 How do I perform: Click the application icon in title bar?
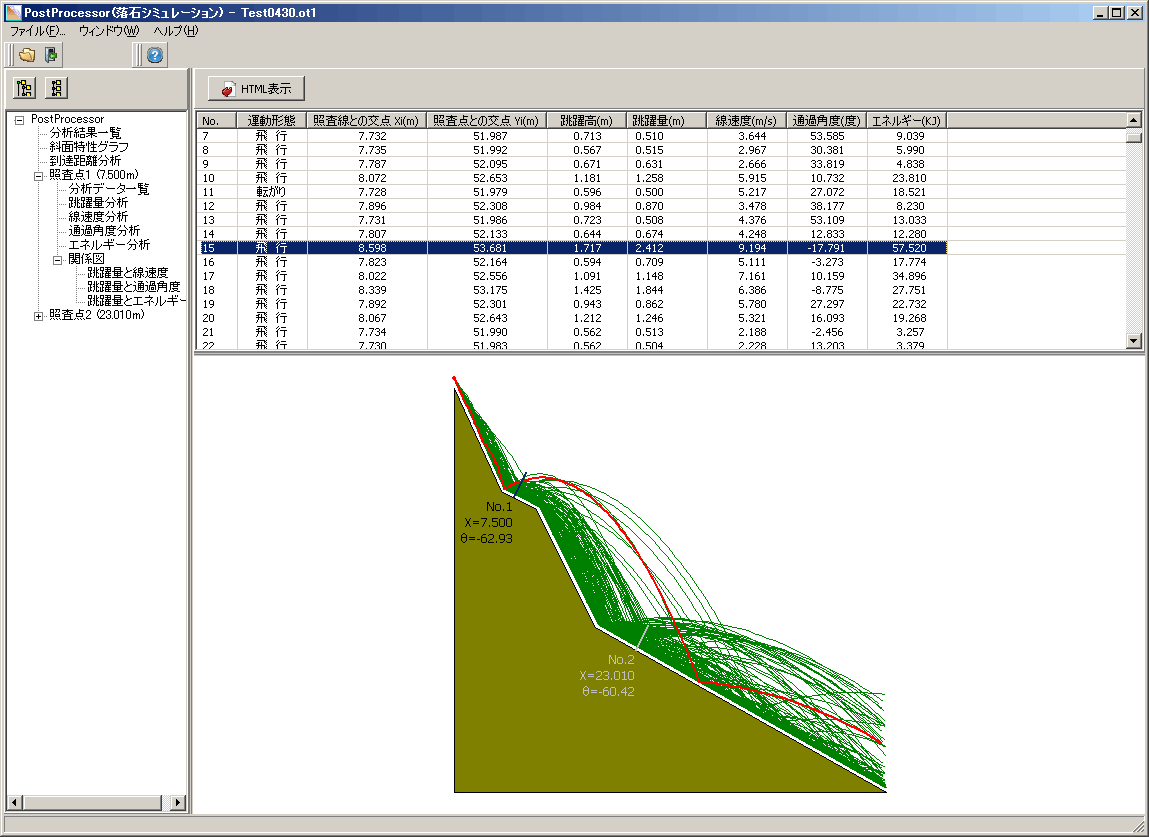(13, 12)
